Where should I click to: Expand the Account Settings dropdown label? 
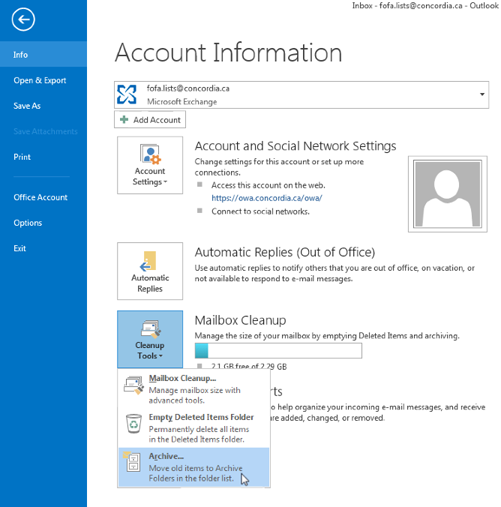pos(150,176)
